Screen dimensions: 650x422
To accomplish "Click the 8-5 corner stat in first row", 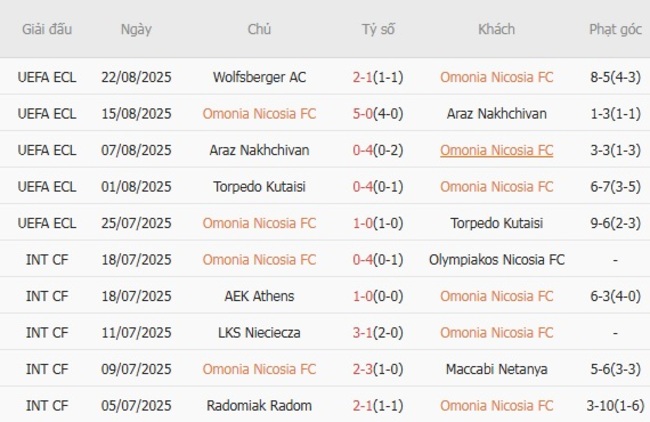I will 615,77.
